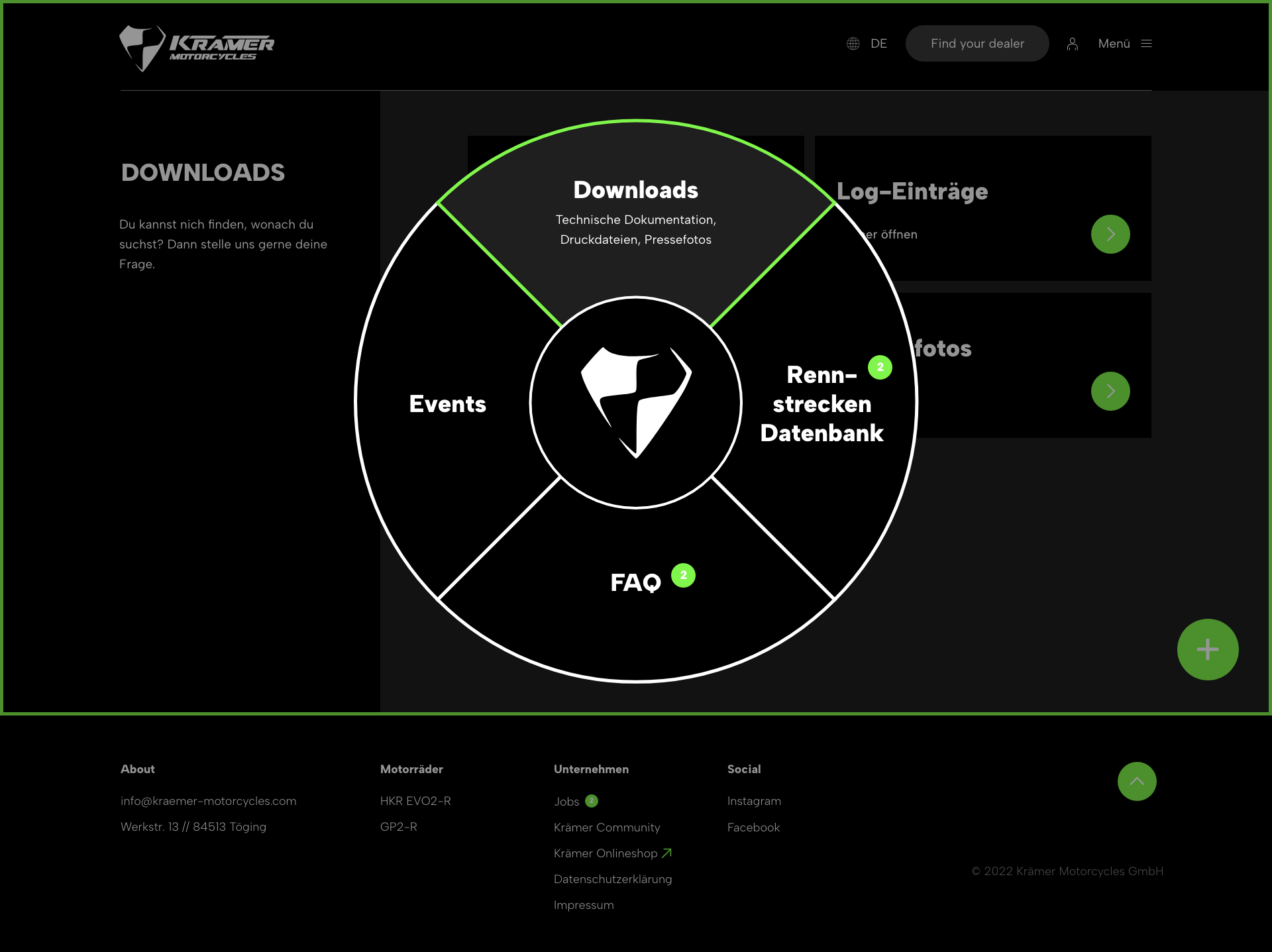Open the HKR EVO2-R motorcycle link
The height and width of the screenshot is (952, 1272).
tap(415, 801)
